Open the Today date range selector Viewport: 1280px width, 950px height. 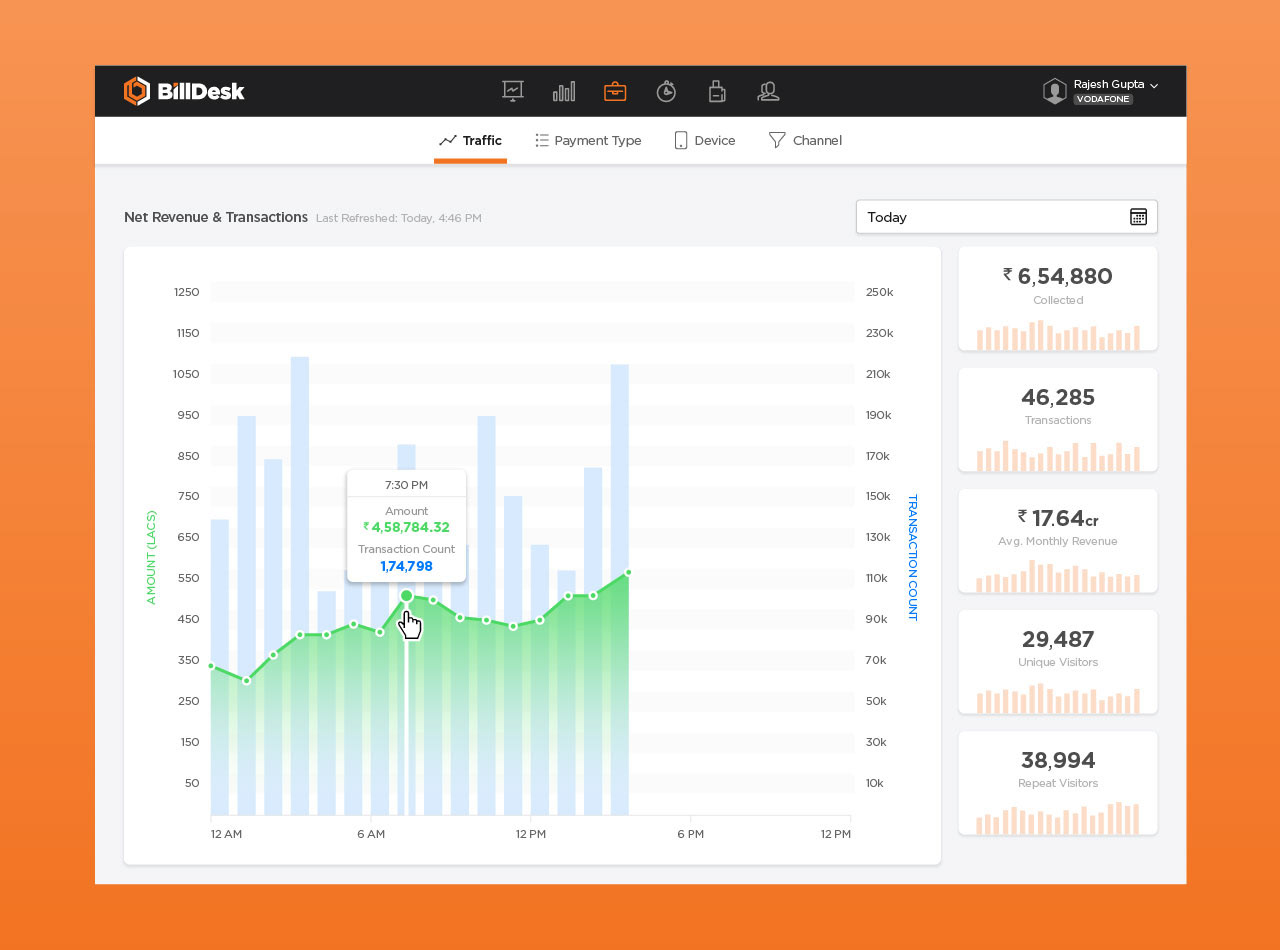(990, 217)
